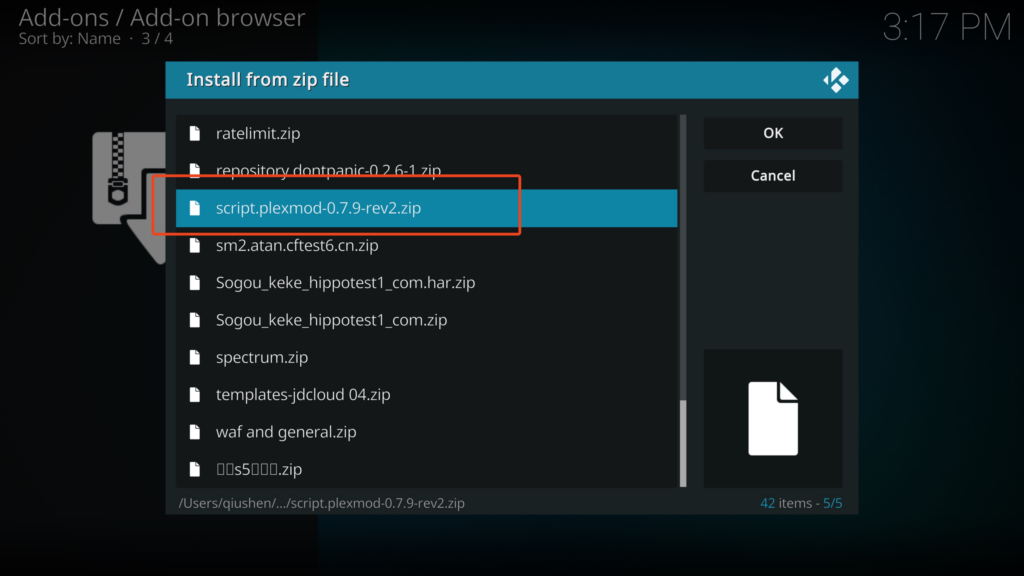Choose Sogou_keke_hippotest1_com.zip file
Image resolution: width=1024 pixels, height=576 pixels.
click(x=331, y=320)
